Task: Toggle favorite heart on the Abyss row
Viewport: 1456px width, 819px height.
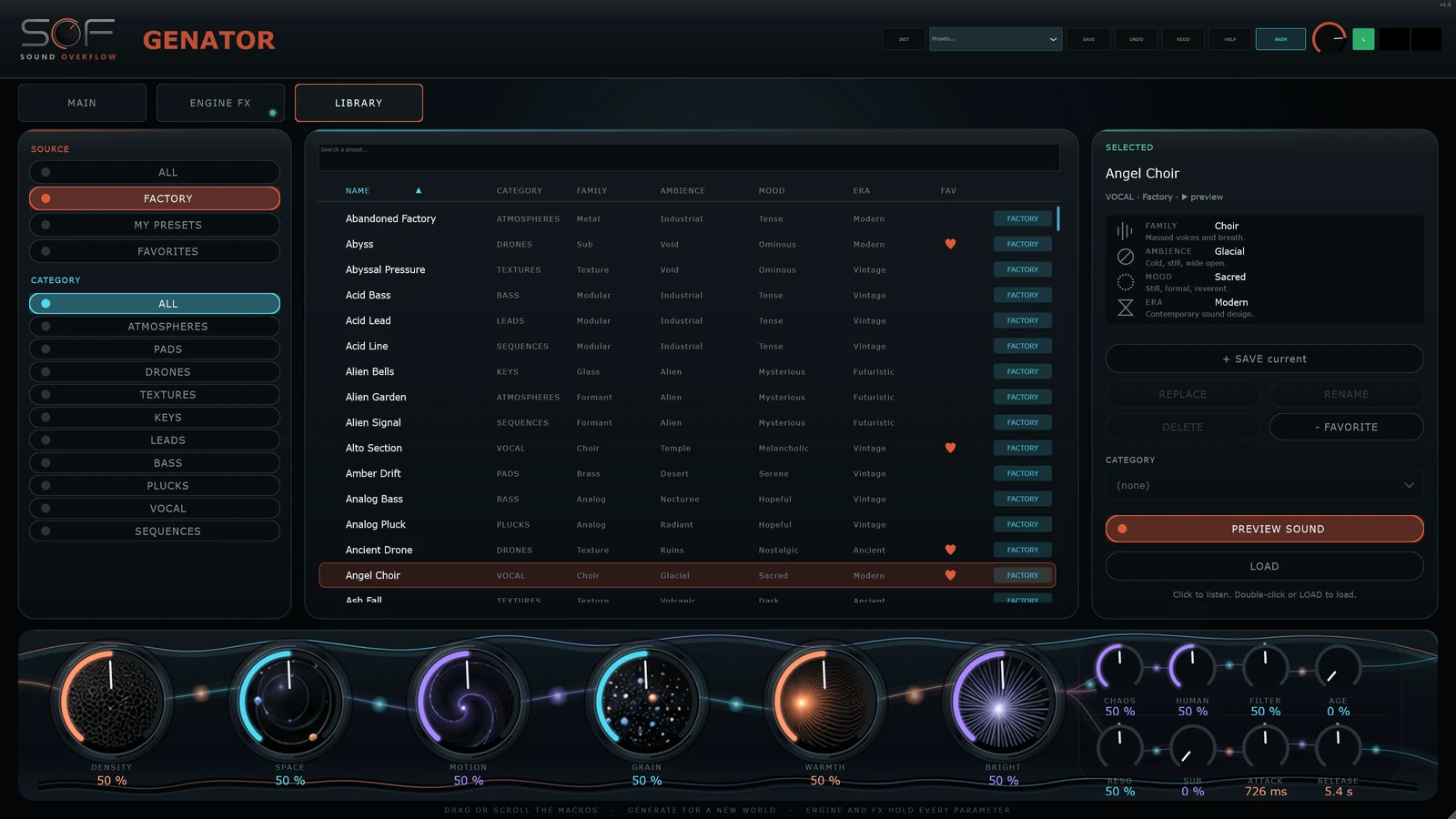Action: pos(950,244)
